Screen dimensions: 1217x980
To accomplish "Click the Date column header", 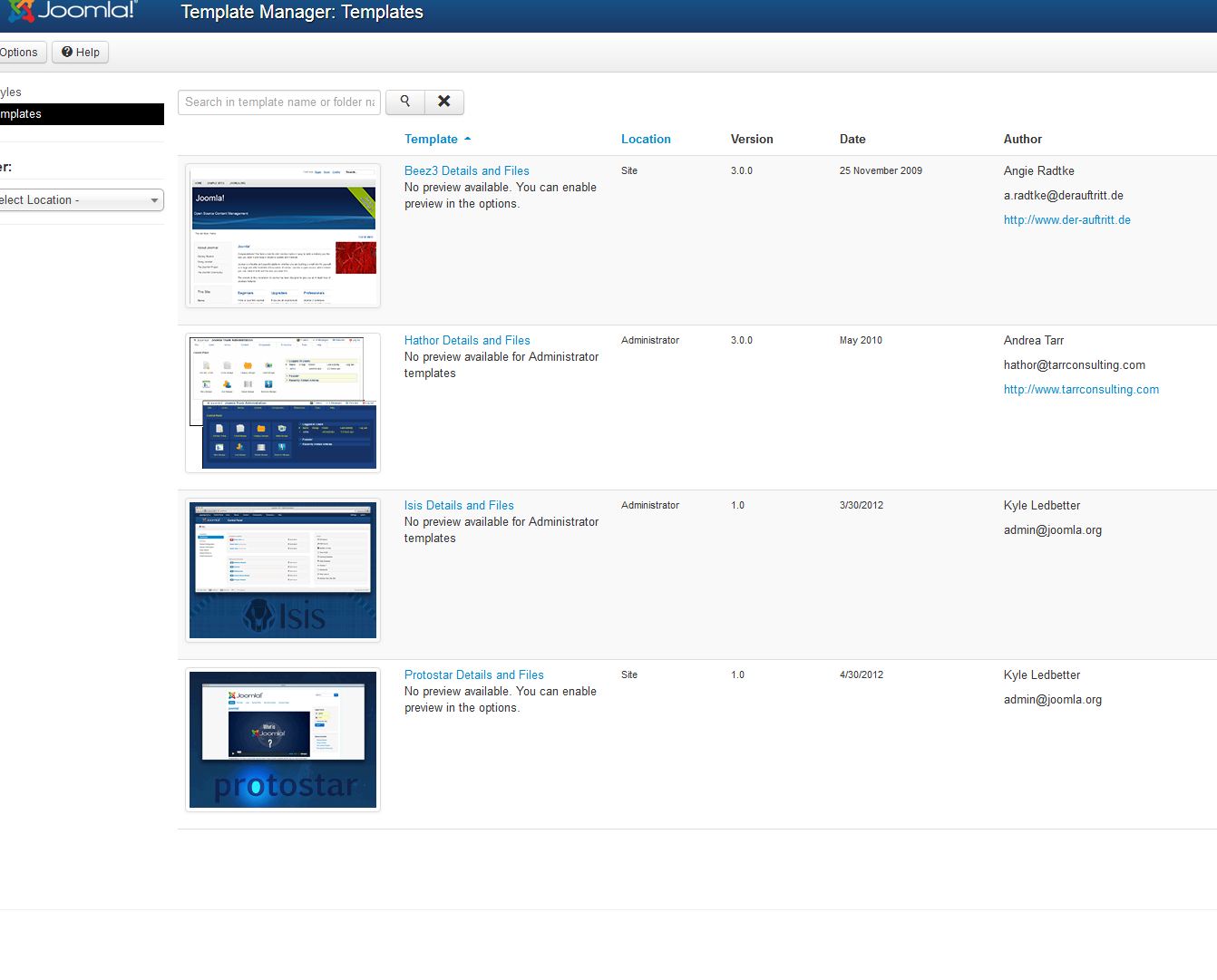I will point(852,139).
